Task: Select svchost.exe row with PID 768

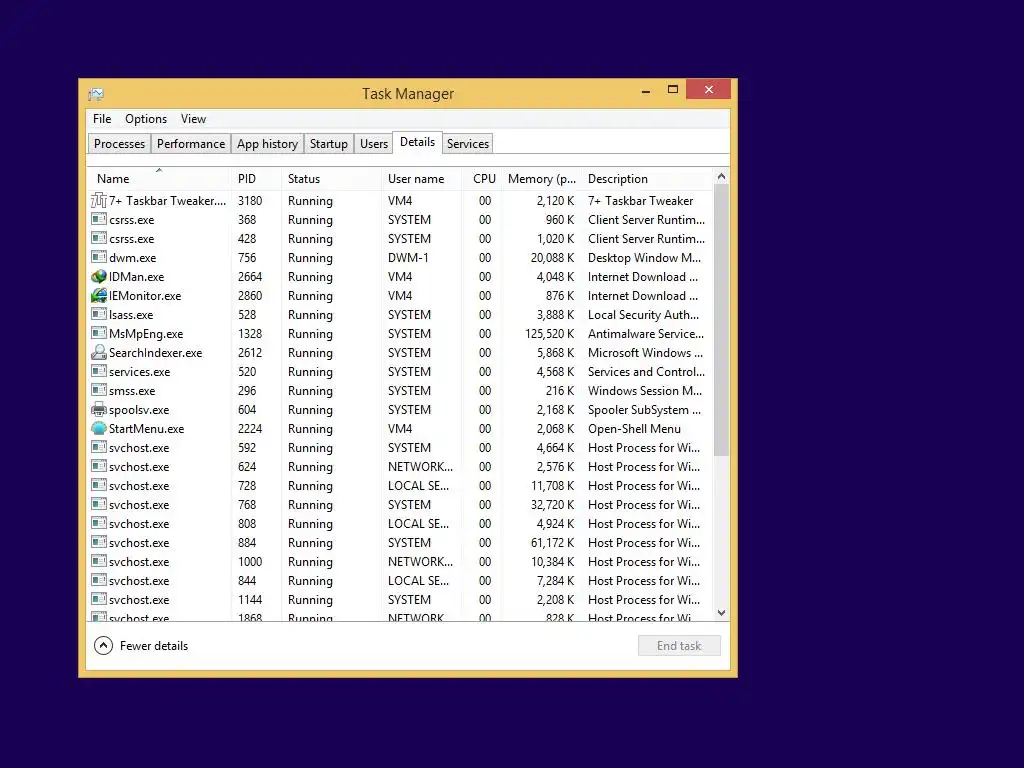Action: click(400, 505)
